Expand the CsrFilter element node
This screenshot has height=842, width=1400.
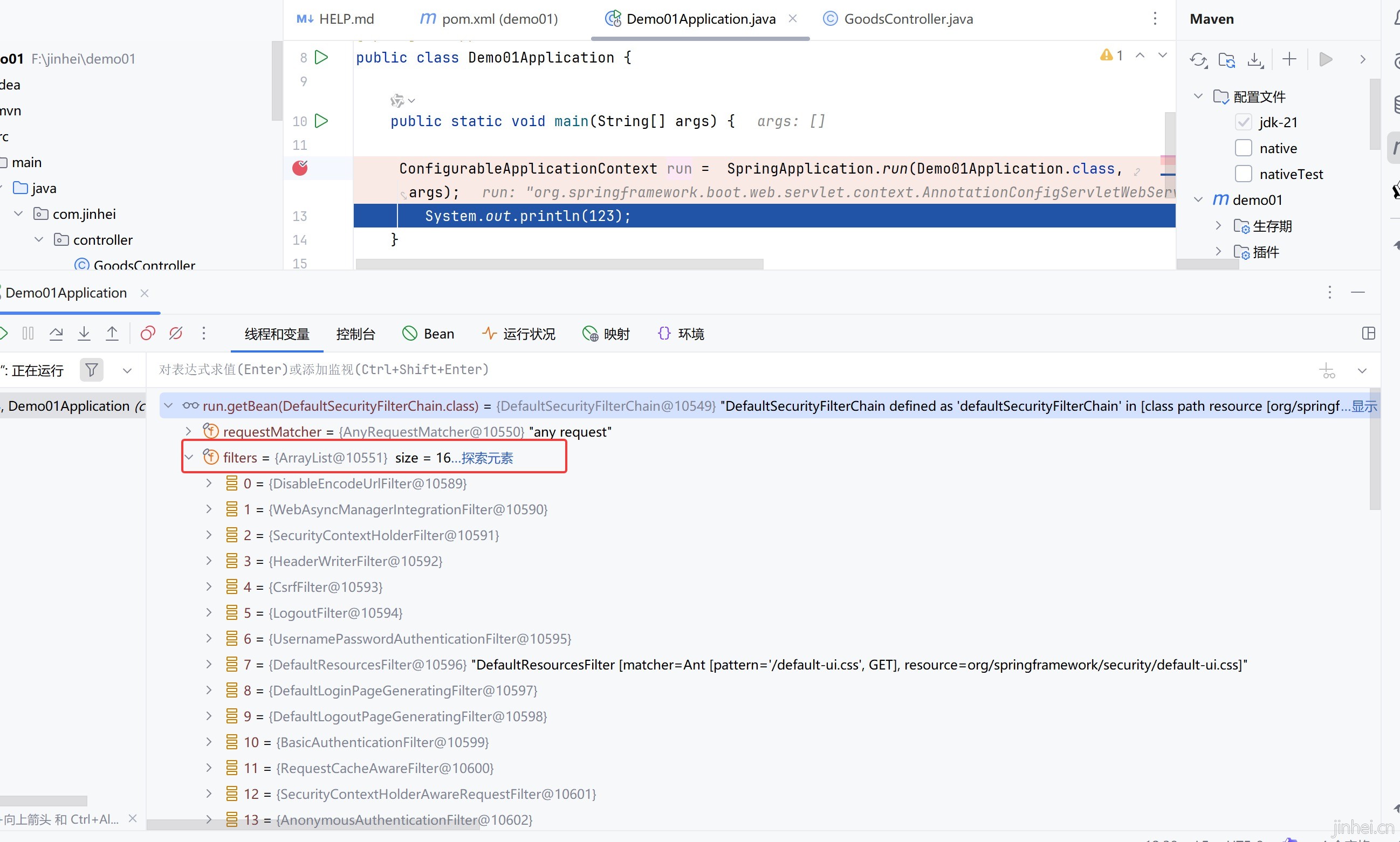[x=209, y=586]
